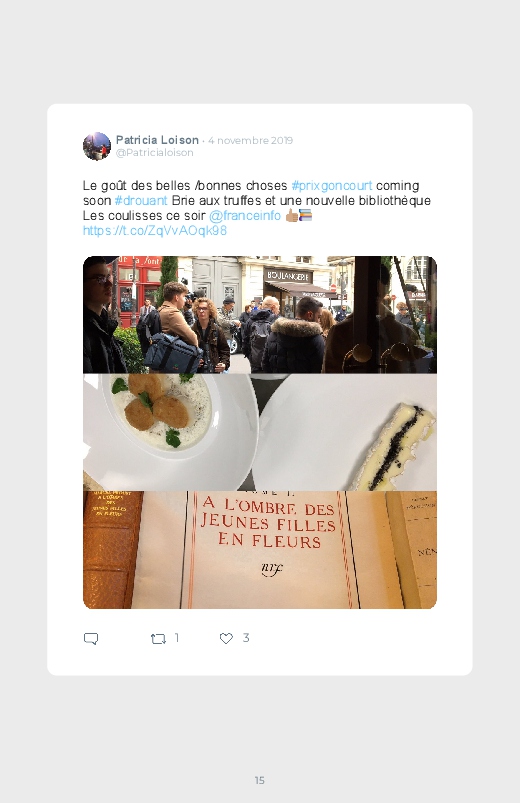This screenshot has height=803, width=520.
Task: Open Patricia Loison's profile avatar
Action: click(x=97, y=146)
